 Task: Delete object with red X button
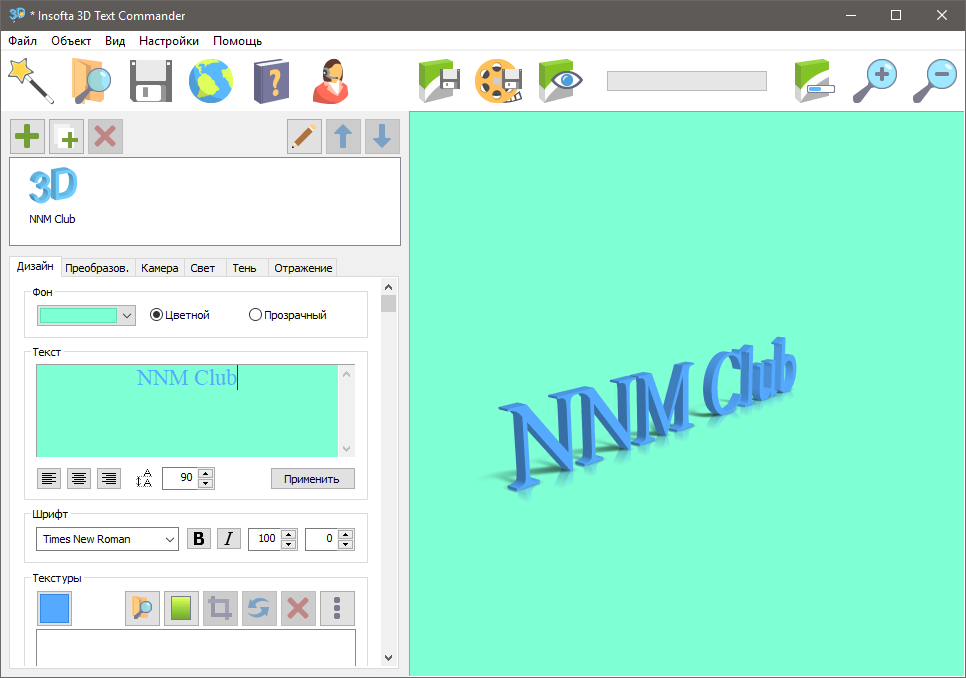click(105, 136)
